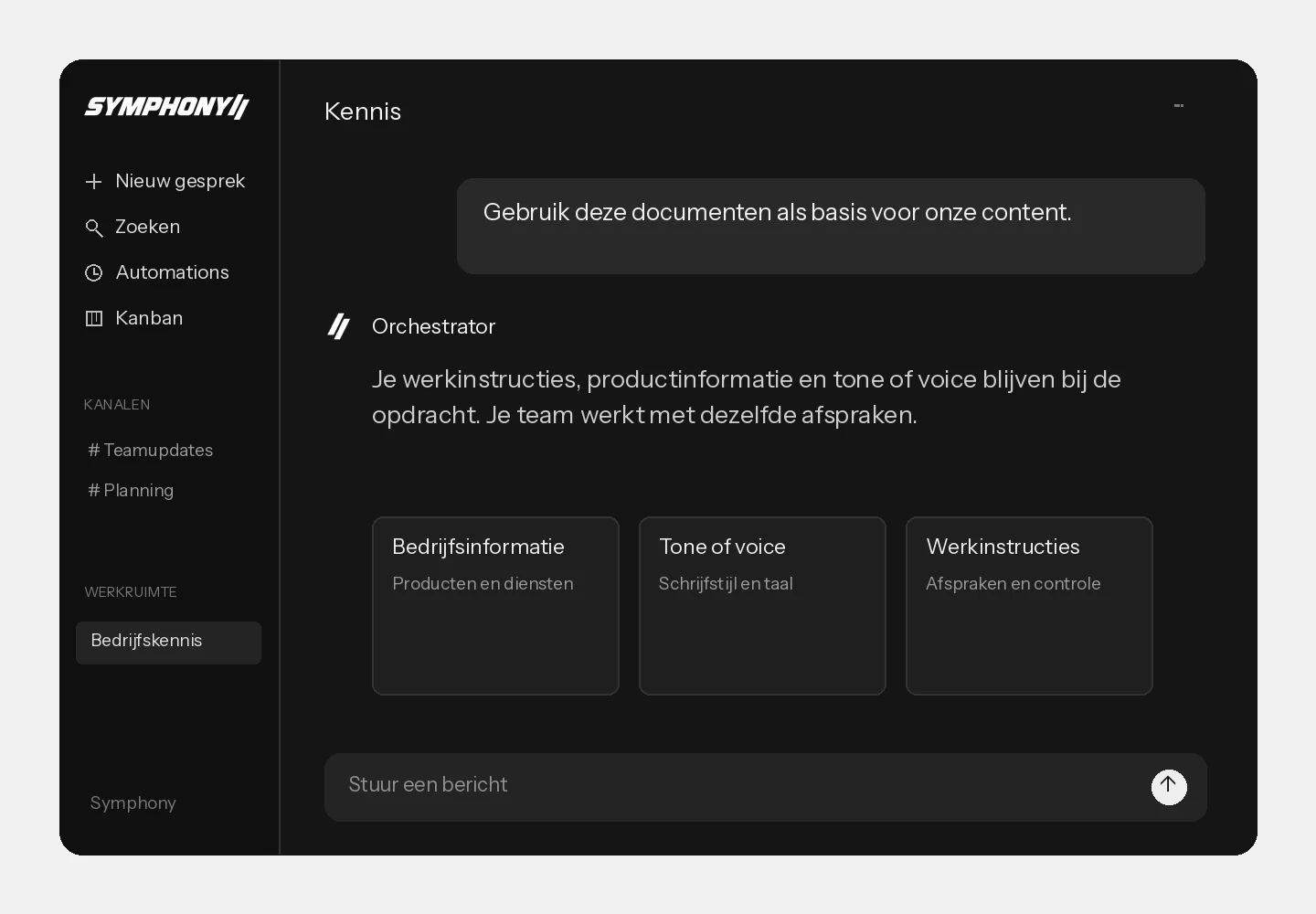Switch to the #Planning channel
The image size is (1316, 914).
[x=131, y=490]
